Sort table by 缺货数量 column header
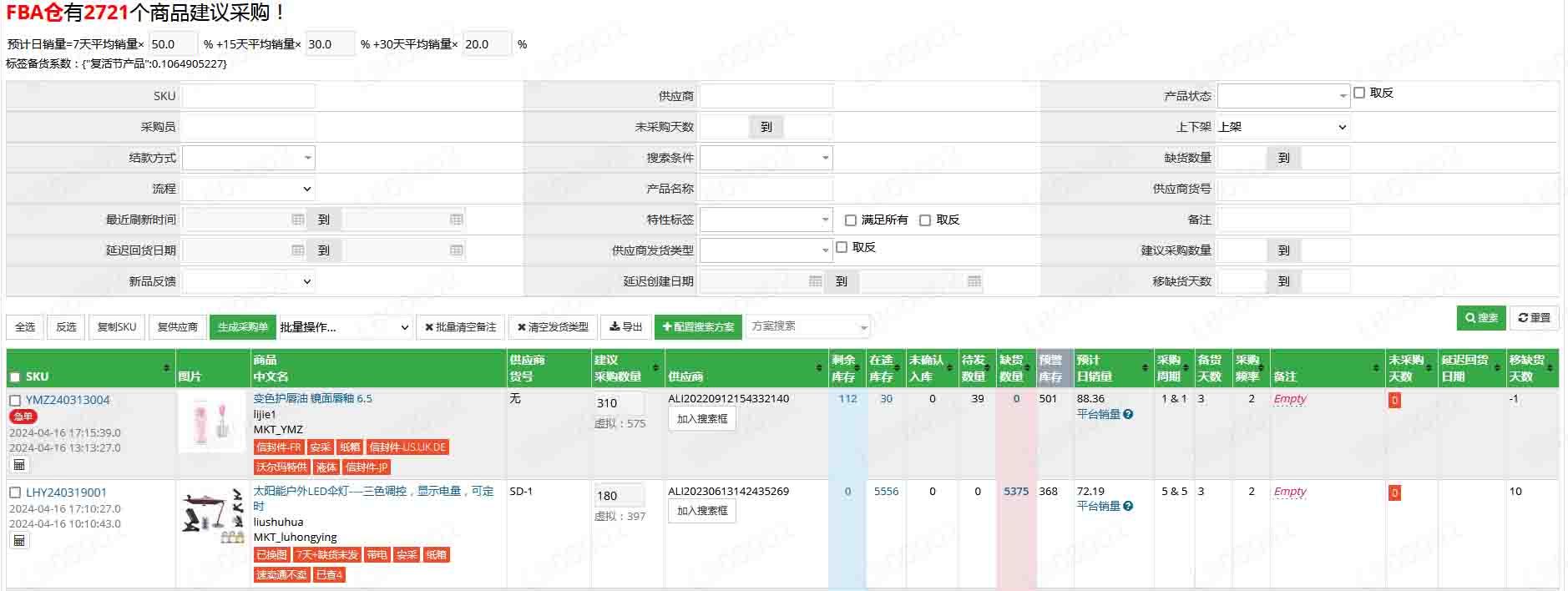1568x591 pixels. [1015, 368]
